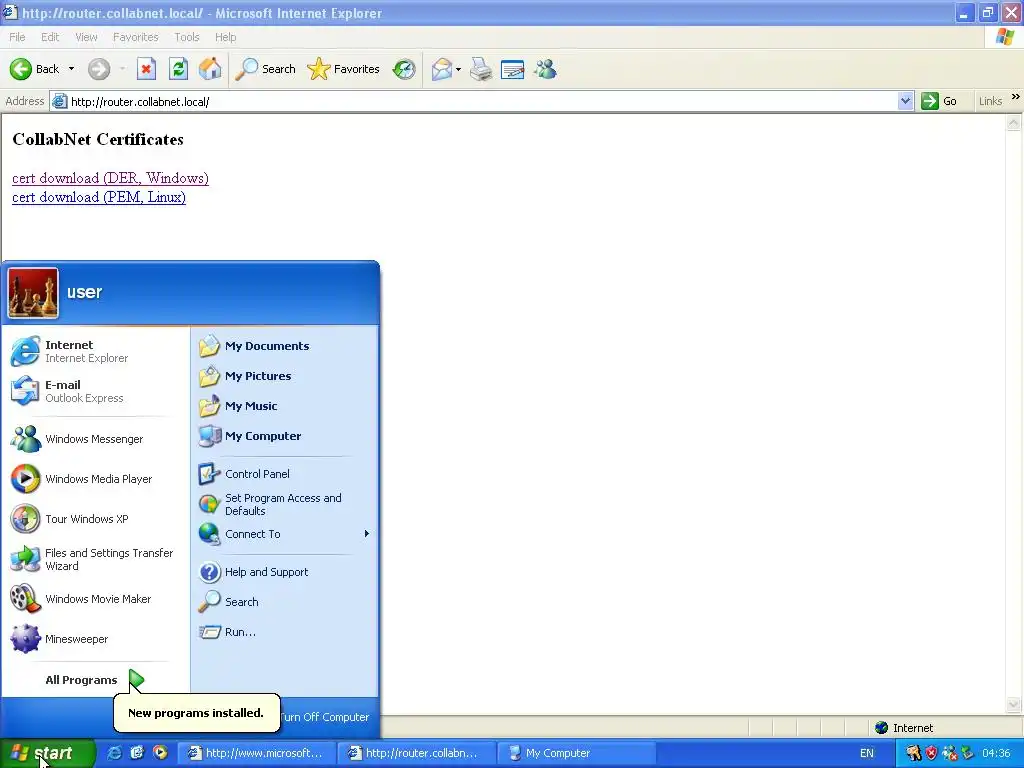Click the Start button
1024x768 pixels.
[x=48, y=753]
